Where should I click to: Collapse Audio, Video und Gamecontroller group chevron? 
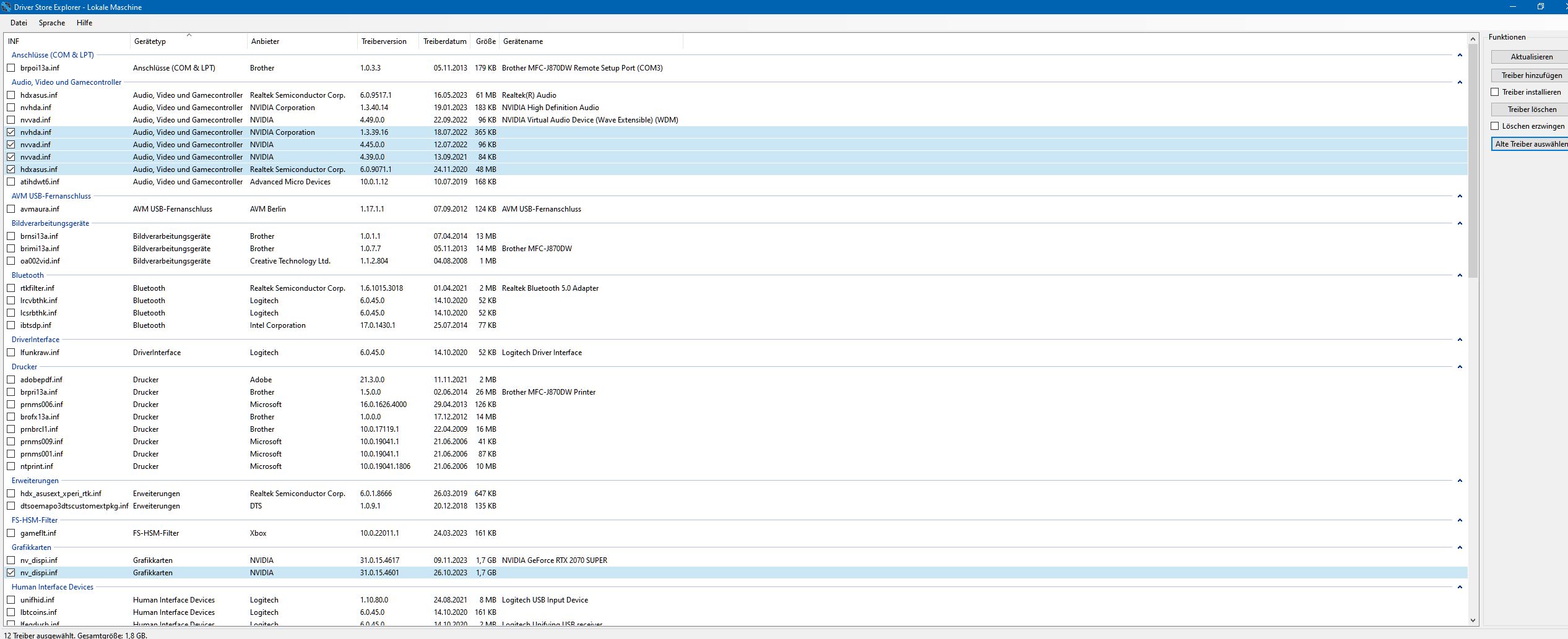[1460, 82]
